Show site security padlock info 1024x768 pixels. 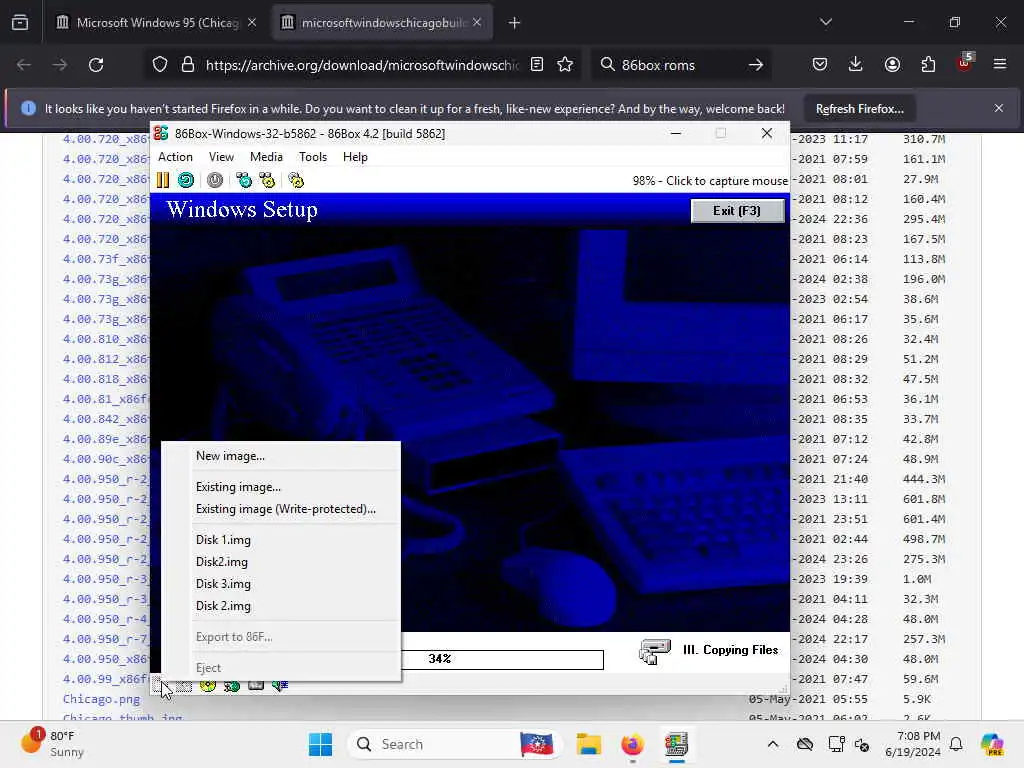click(188, 65)
